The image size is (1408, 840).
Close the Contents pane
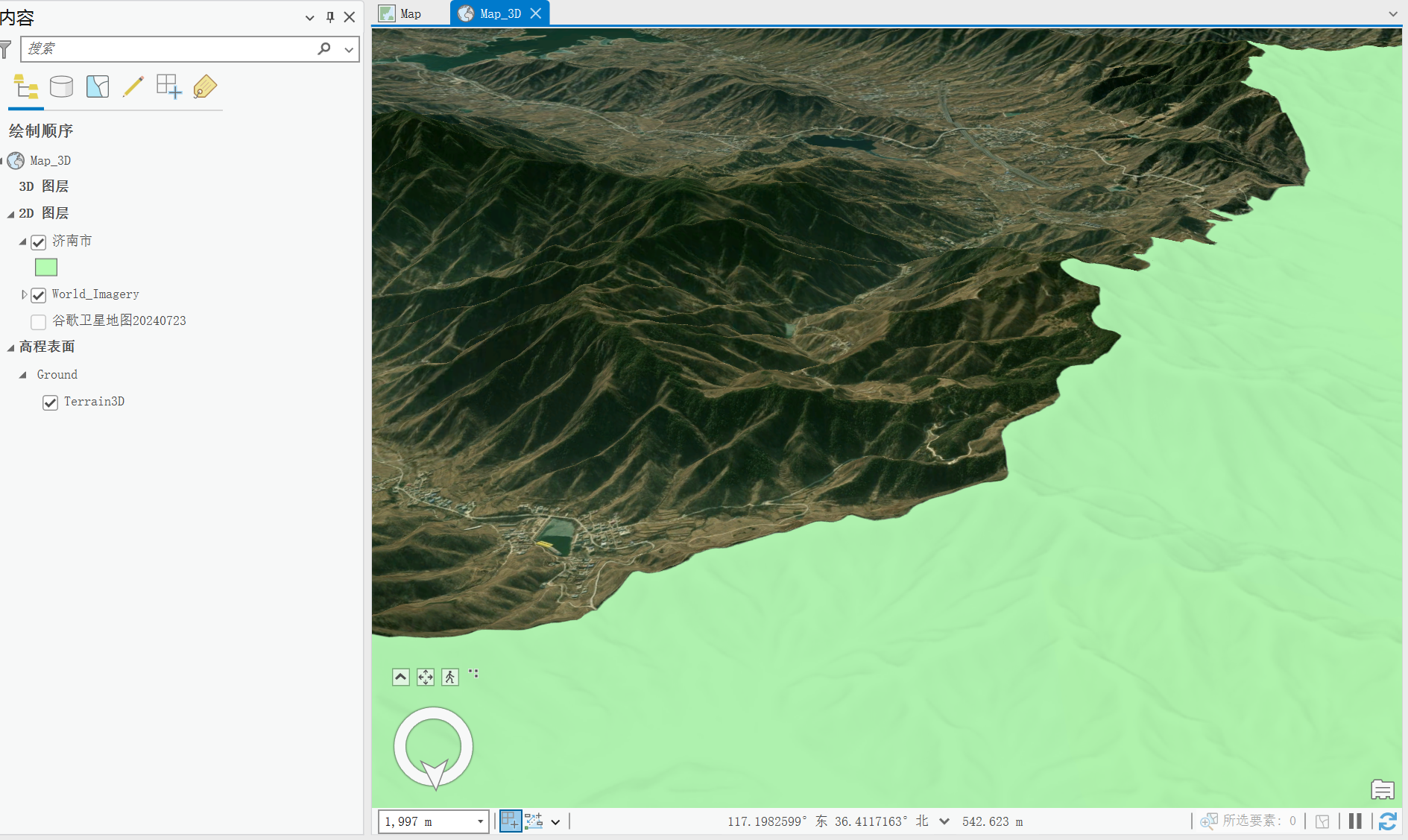[x=350, y=17]
